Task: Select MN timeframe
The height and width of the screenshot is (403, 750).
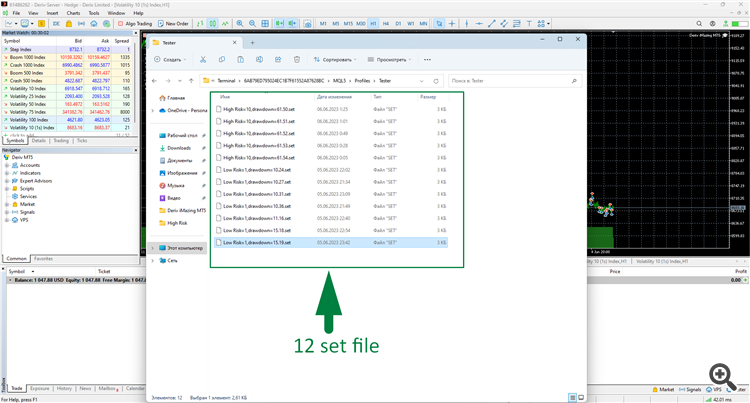Action: pyautogui.click(x=423, y=23)
